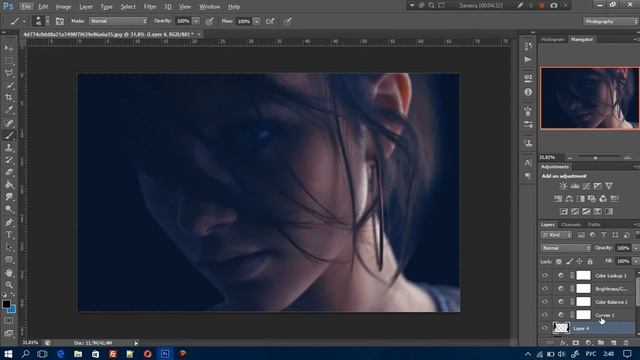Viewport: 640px width, 360px height.
Task: Select the Pen tool
Action: 9,222
